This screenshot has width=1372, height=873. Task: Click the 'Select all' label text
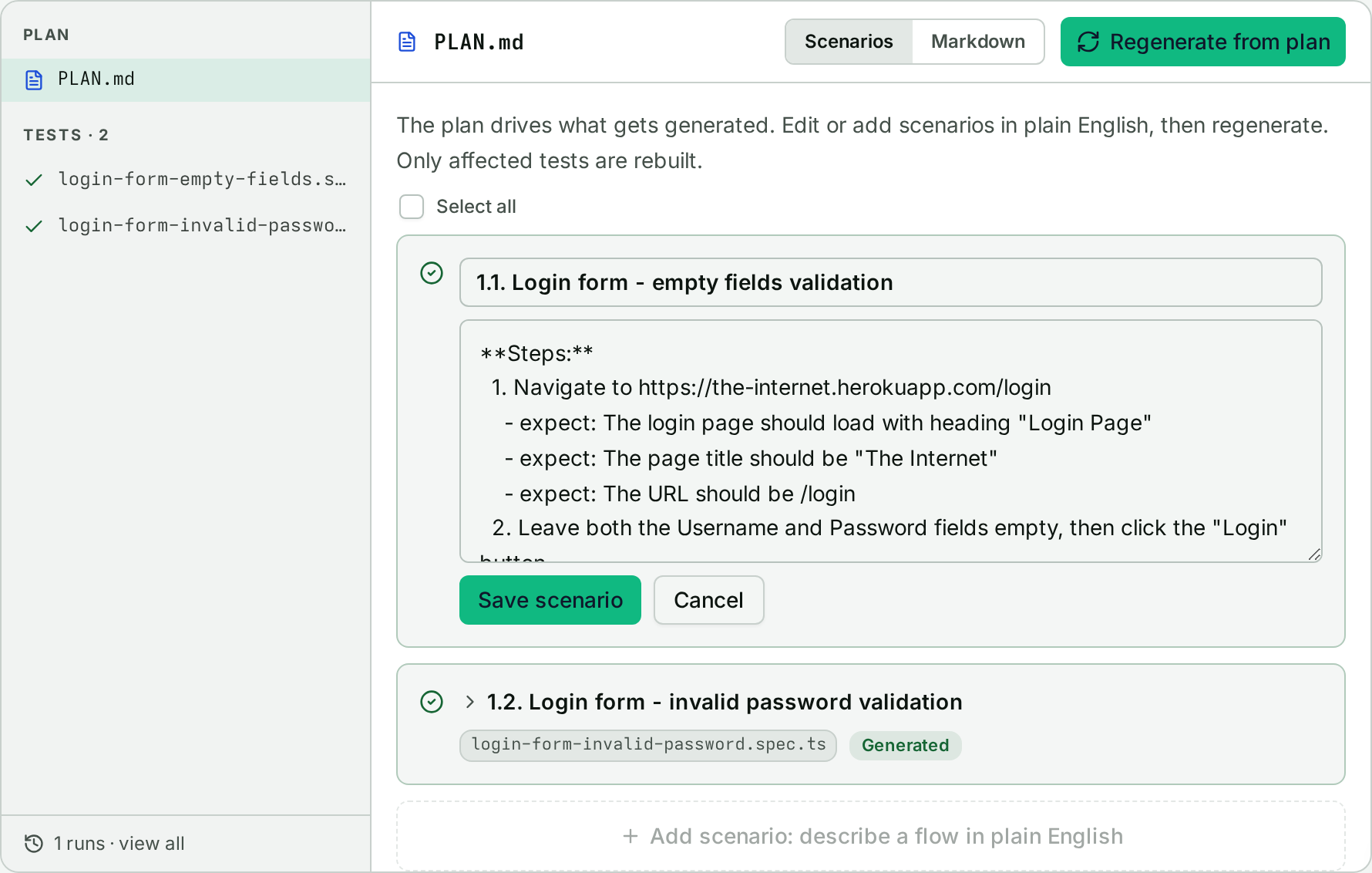(x=476, y=207)
